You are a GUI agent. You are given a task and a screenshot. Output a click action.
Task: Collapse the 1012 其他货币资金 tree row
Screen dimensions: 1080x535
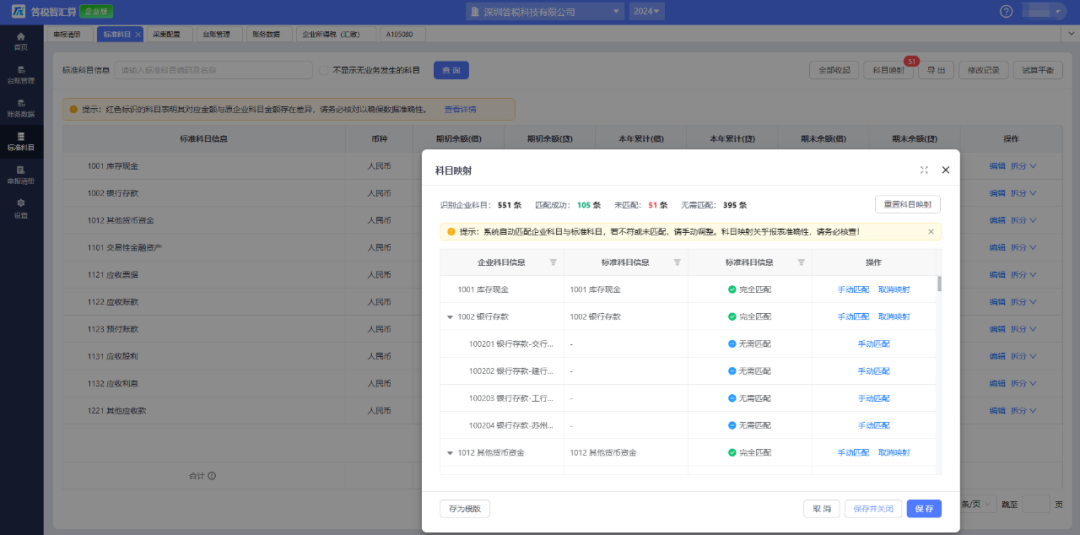click(450, 453)
